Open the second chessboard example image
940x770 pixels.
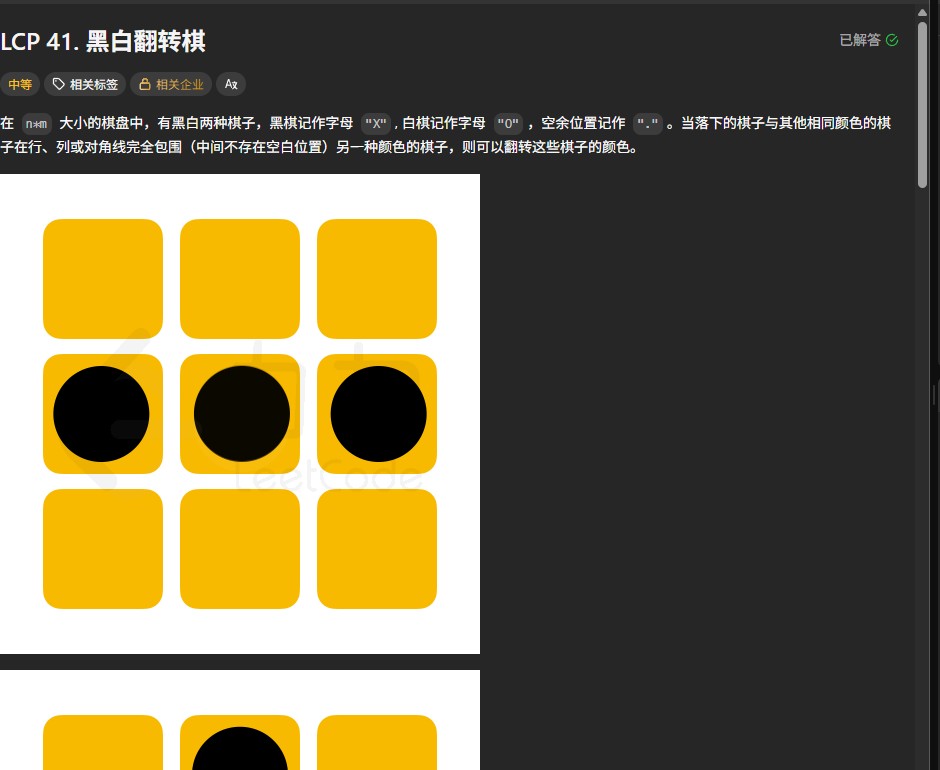240,720
